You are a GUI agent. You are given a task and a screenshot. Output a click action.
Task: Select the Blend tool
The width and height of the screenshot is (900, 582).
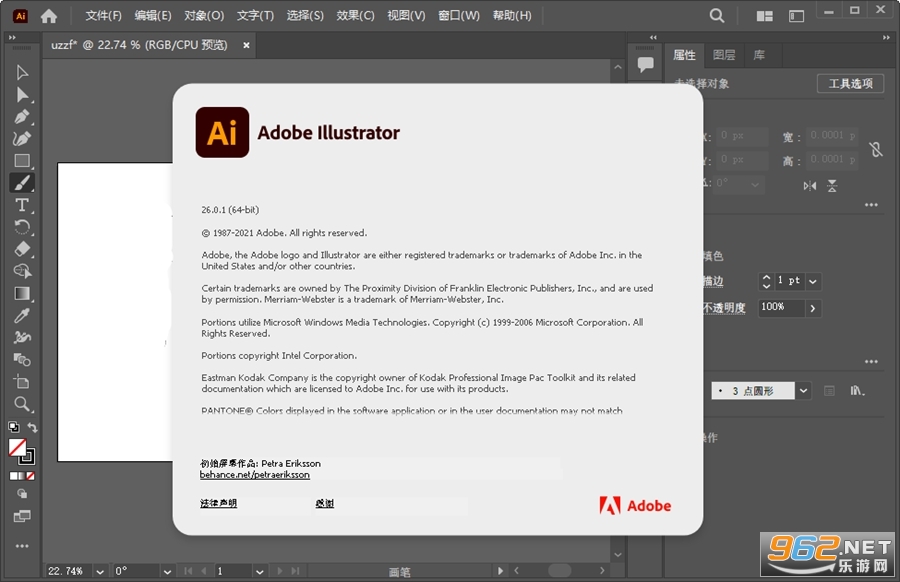pyautogui.click(x=22, y=360)
